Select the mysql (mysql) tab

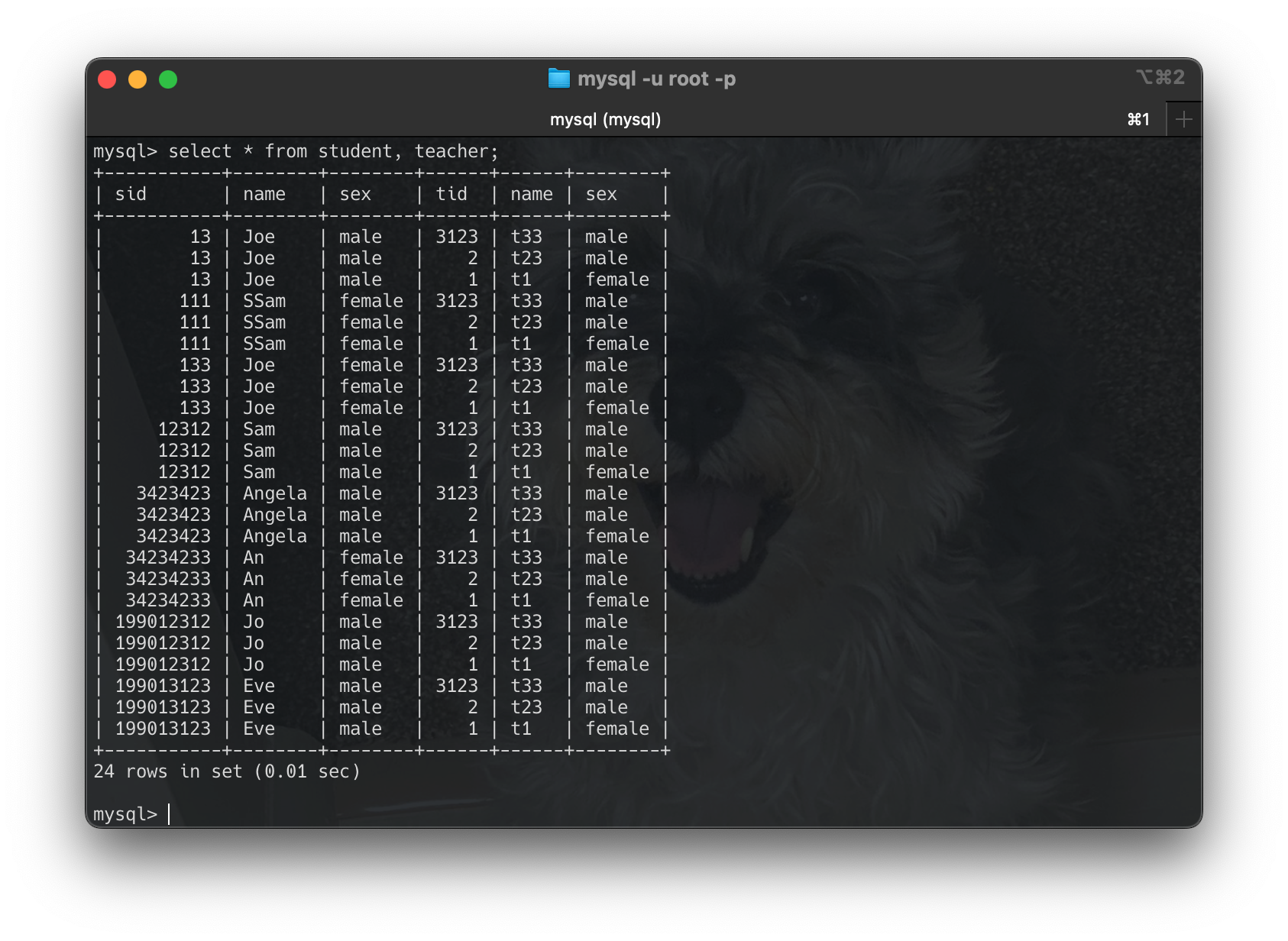pos(607,119)
